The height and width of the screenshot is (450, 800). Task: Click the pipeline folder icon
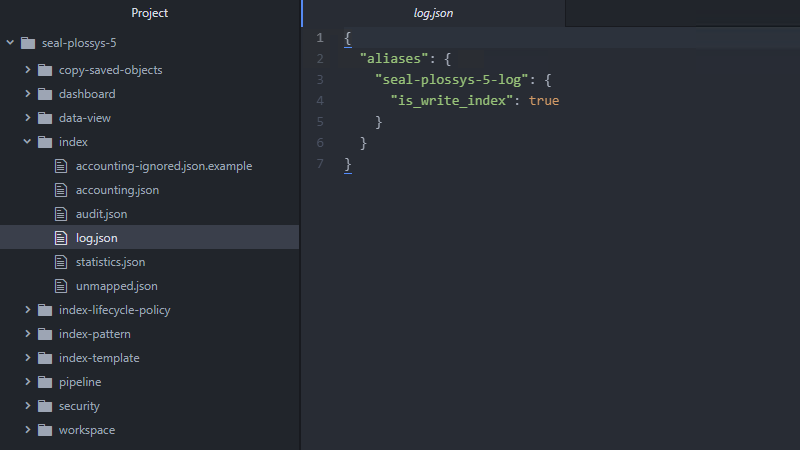tap(45, 382)
